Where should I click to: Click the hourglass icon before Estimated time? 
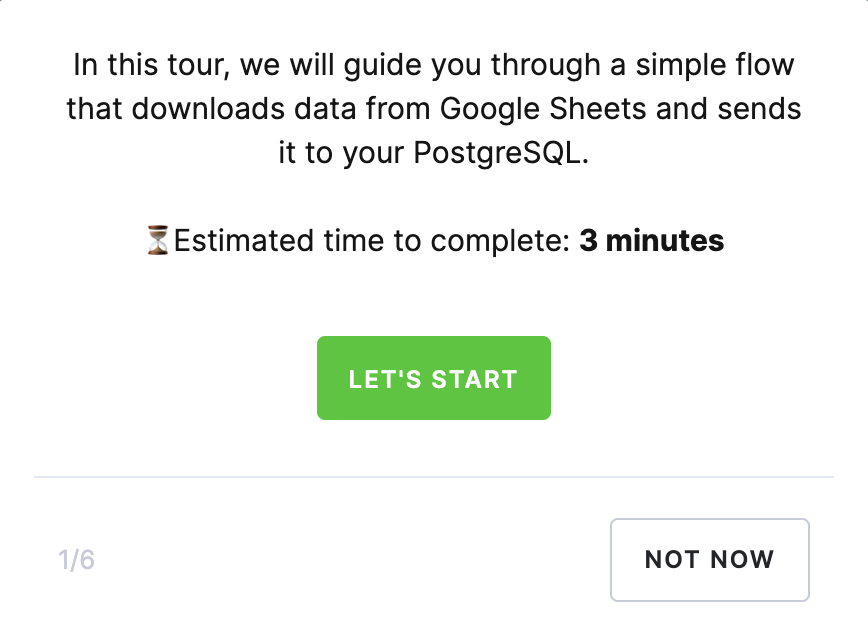coord(158,241)
